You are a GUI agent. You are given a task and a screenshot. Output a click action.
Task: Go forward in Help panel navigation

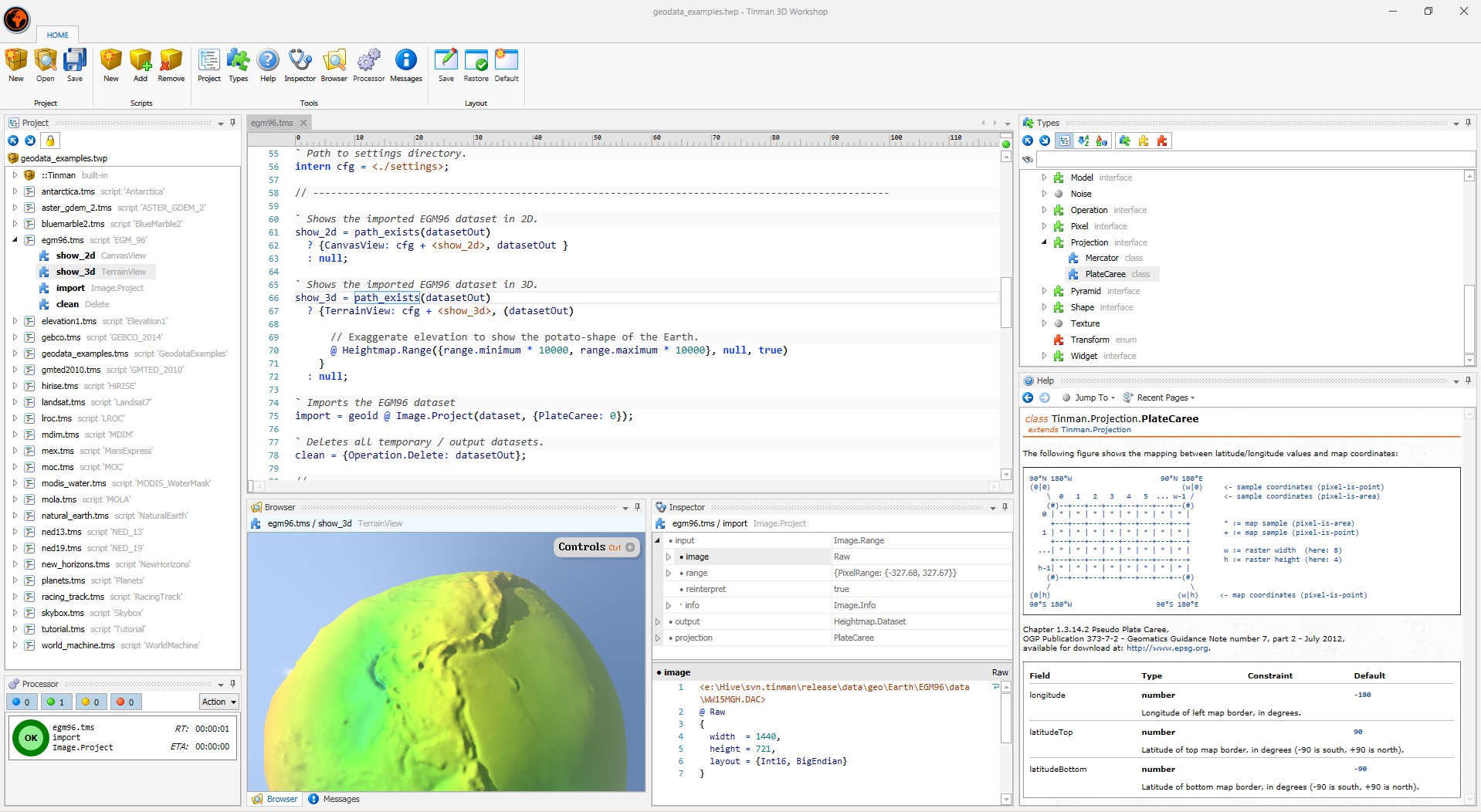tap(1045, 398)
